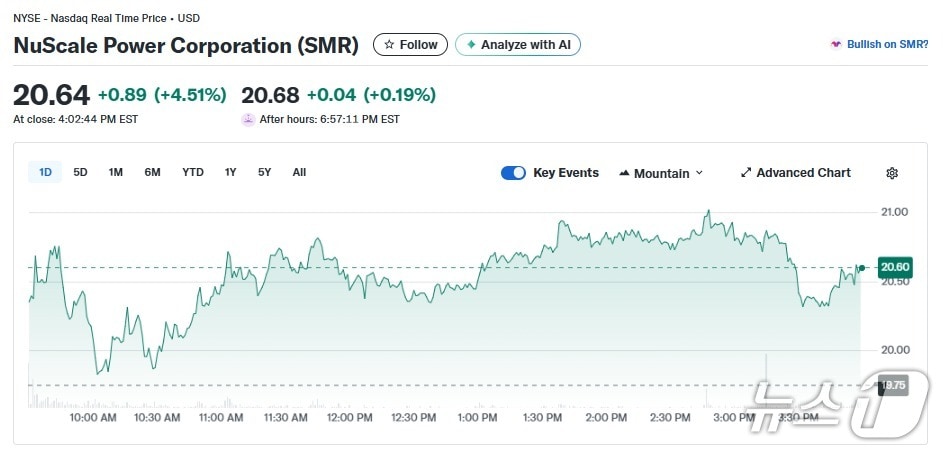Click the sparkle icon in Analyze with AI
This screenshot has width=943, height=452.
coord(471,45)
